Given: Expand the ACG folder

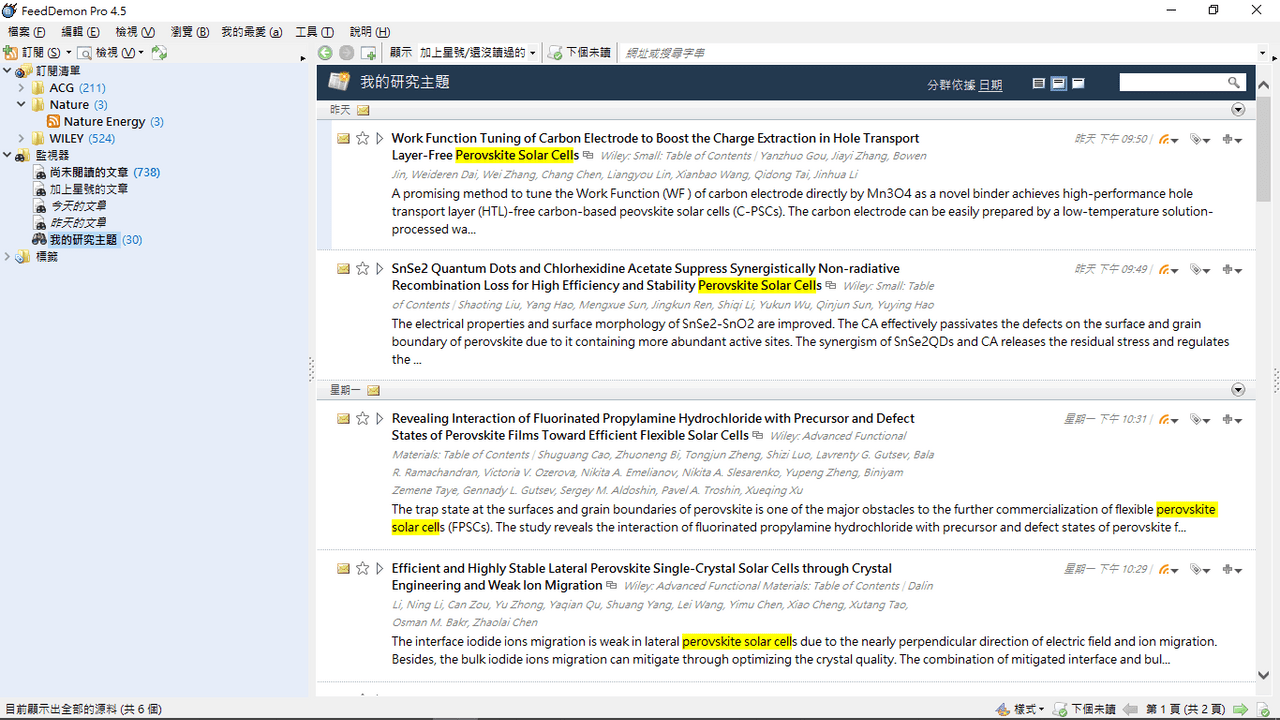Looking at the screenshot, I should pos(22,88).
